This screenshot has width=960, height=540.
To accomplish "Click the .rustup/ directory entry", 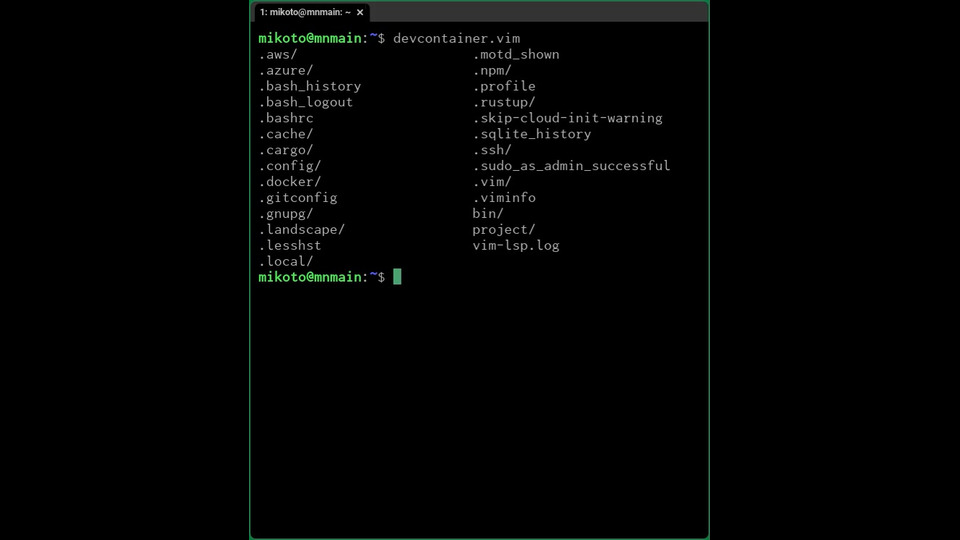I will (x=504, y=102).
